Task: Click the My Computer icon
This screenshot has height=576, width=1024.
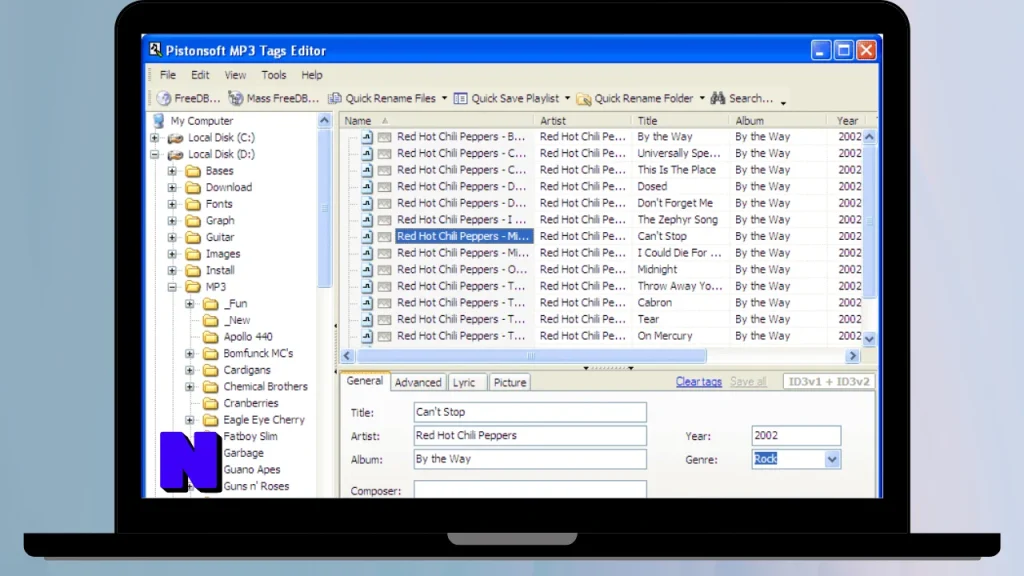Action: tap(159, 121)
